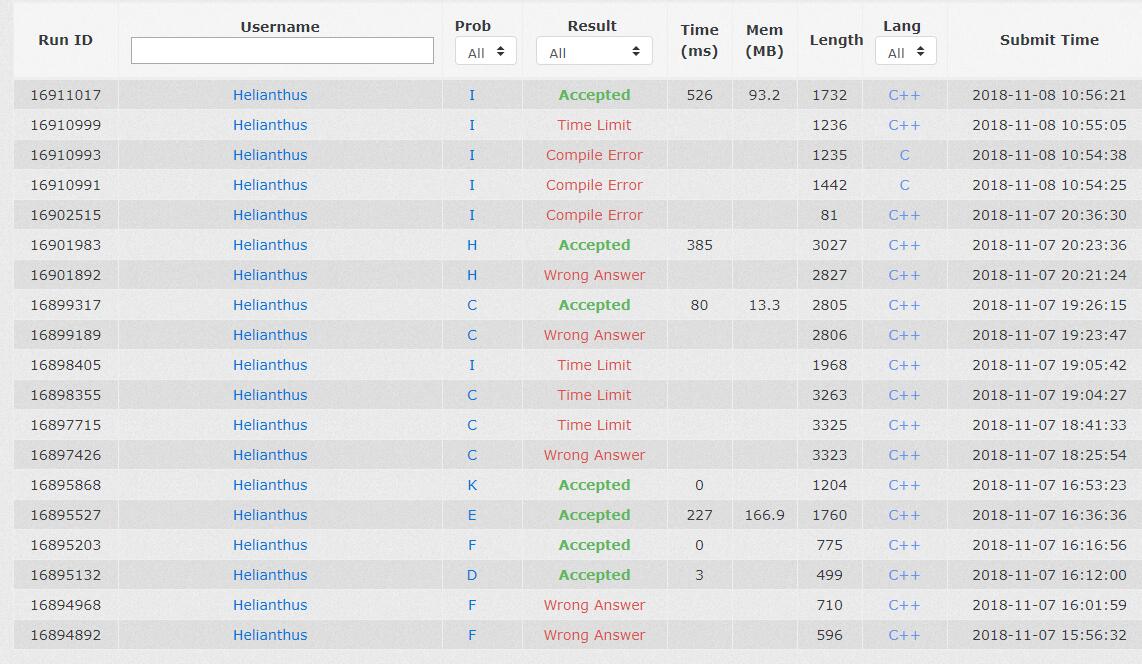Click C++ source link for run 16894968
Viewport: 1142px width, 664px height.
pyautogui.click(x=904, y=605)
